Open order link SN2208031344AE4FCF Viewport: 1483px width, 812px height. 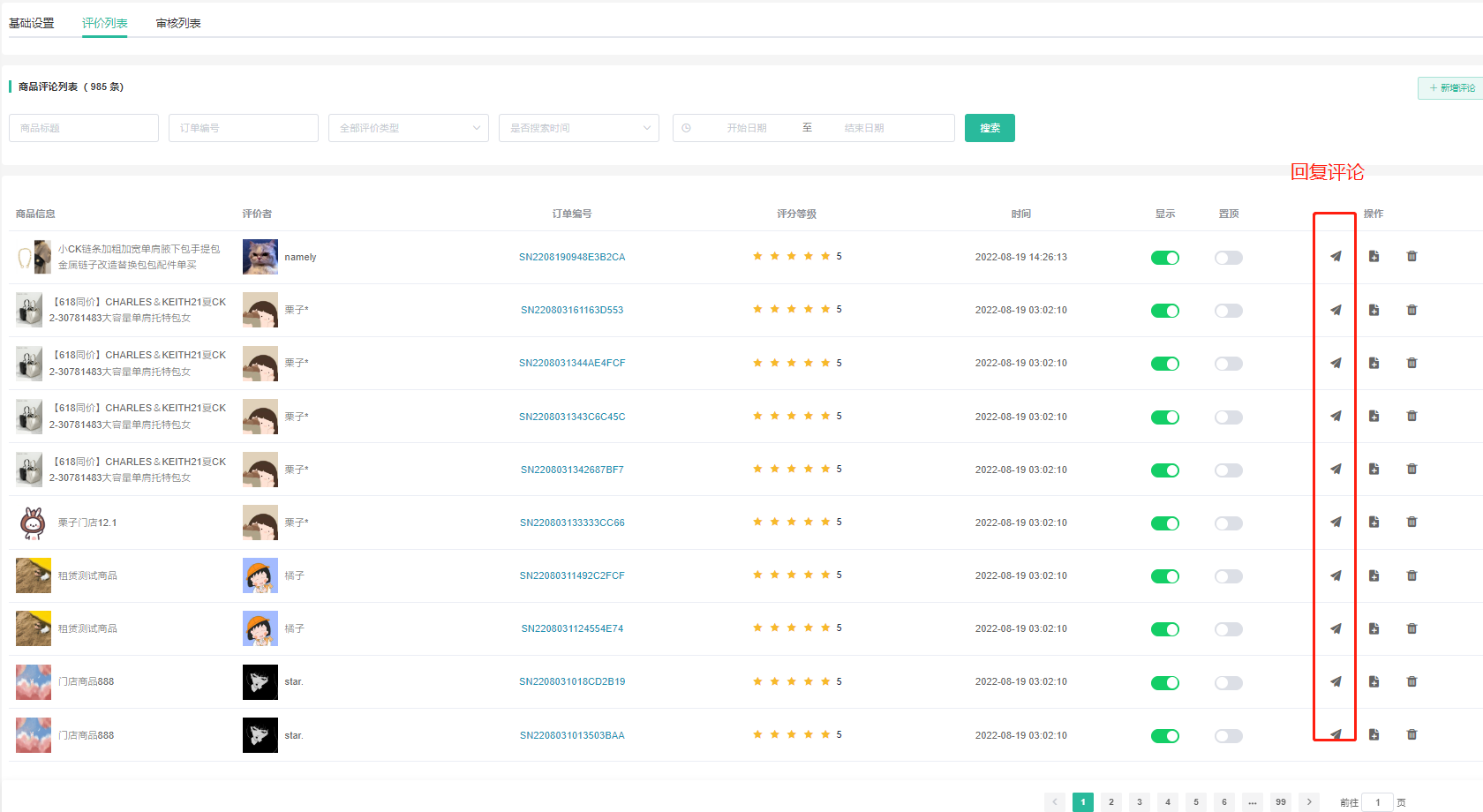pos(572,364)
